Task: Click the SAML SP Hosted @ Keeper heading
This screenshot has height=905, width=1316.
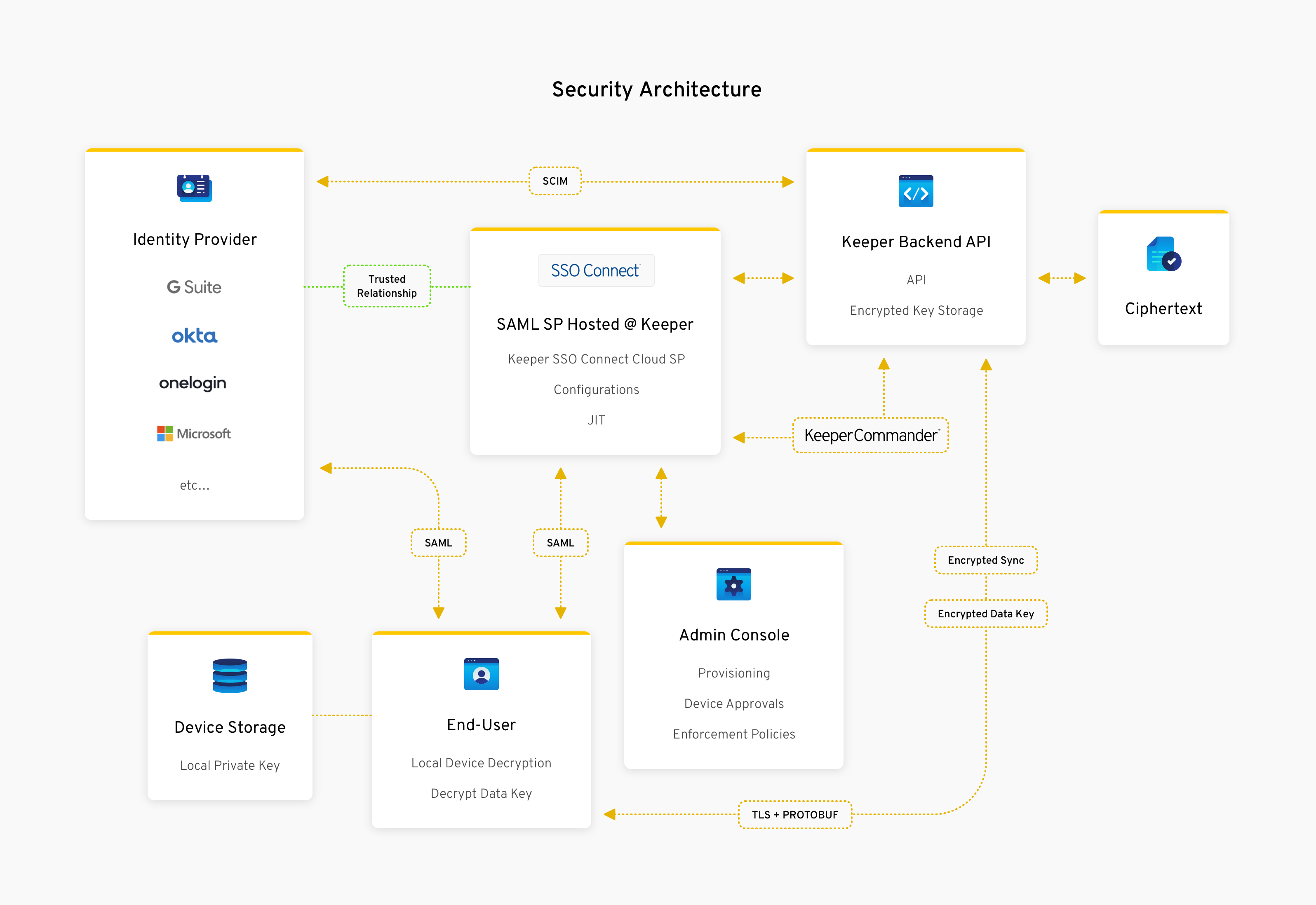Action: (x=595, y=324)
